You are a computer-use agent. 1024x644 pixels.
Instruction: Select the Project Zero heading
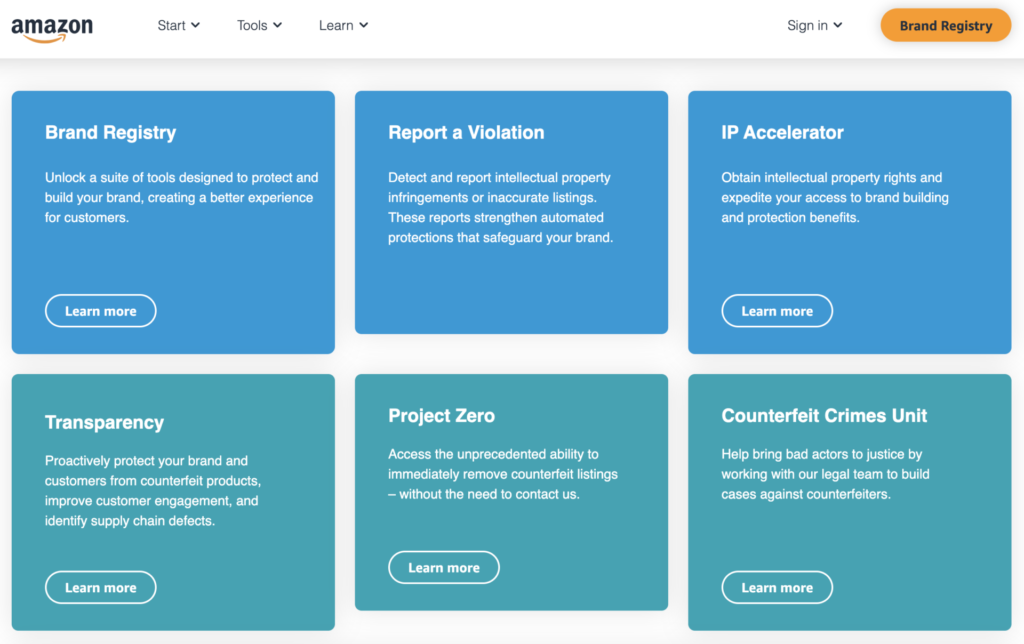pyautogui.click(x=441, y=416)
